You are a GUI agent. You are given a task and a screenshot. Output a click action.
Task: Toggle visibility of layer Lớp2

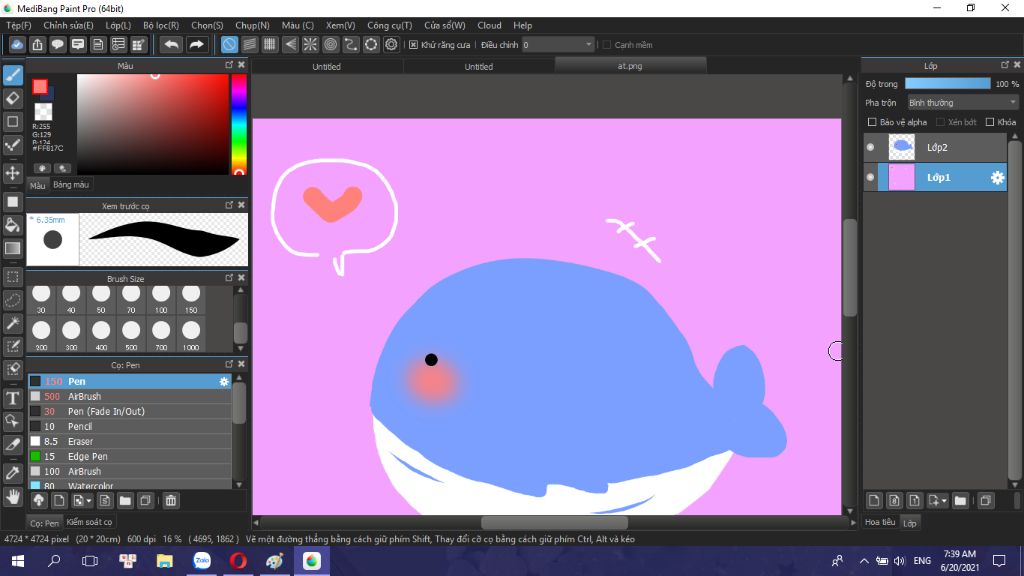pos(870,147)
